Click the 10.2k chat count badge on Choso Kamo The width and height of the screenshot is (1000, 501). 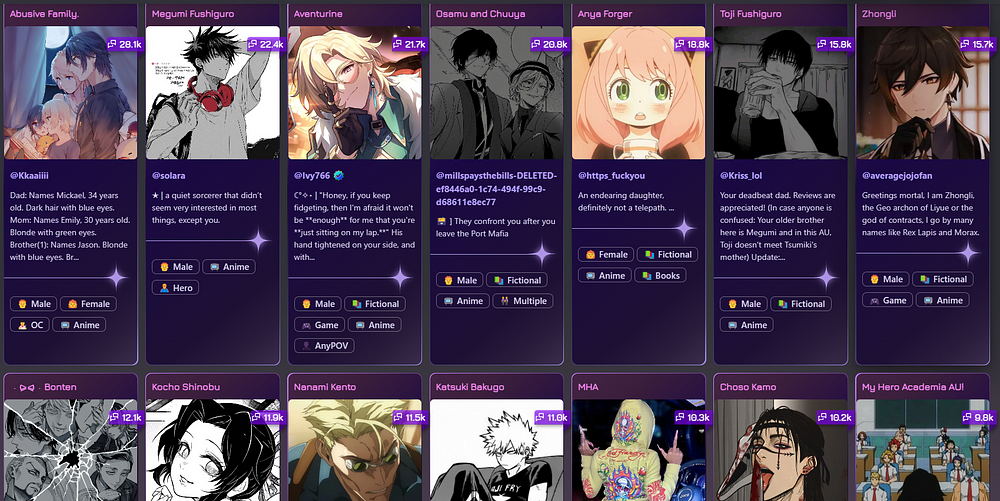[x=835, y=418]
